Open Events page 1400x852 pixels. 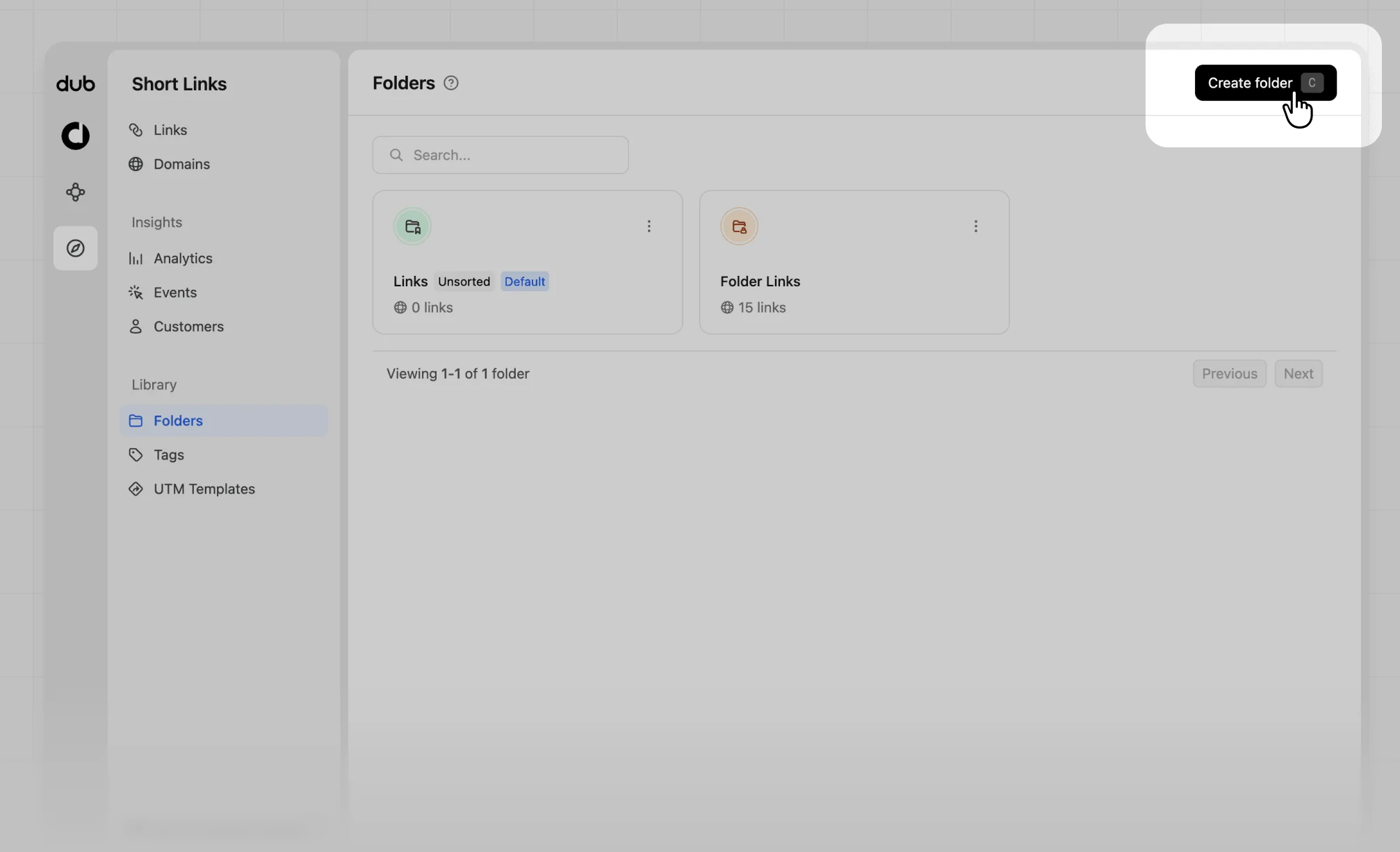[223, 293]
